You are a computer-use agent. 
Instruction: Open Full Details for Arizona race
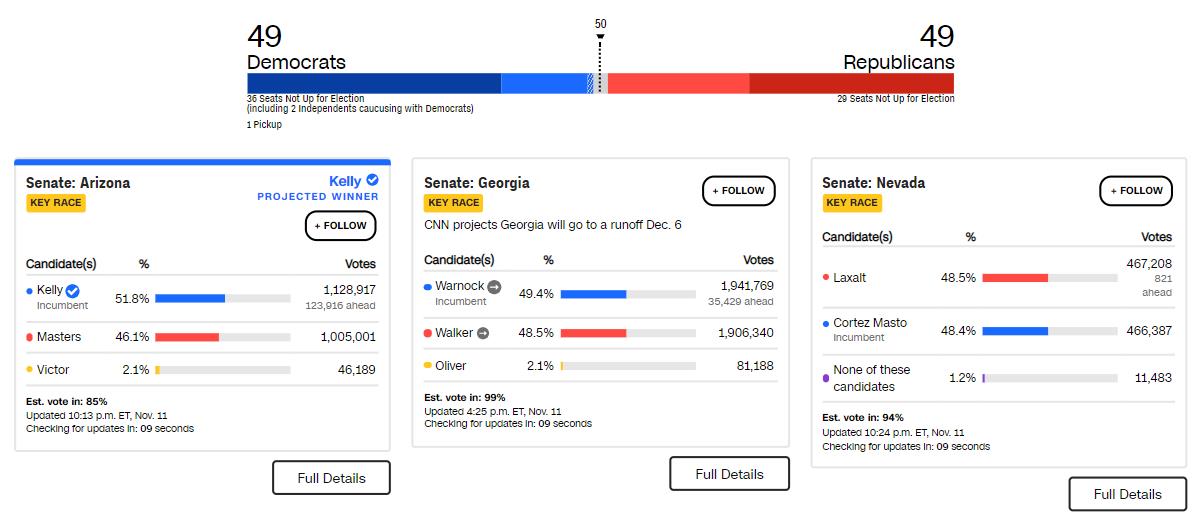[331, 478]
